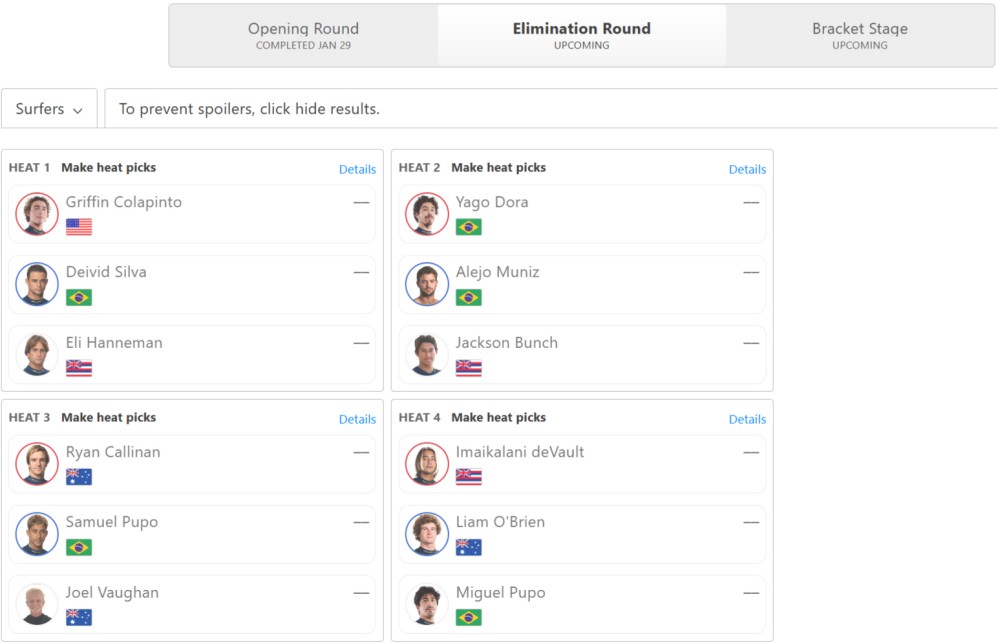Viewport: 998px width, 643px height.
Task: Select Yago Dora's profile picture
Action: tap(427, 214)
